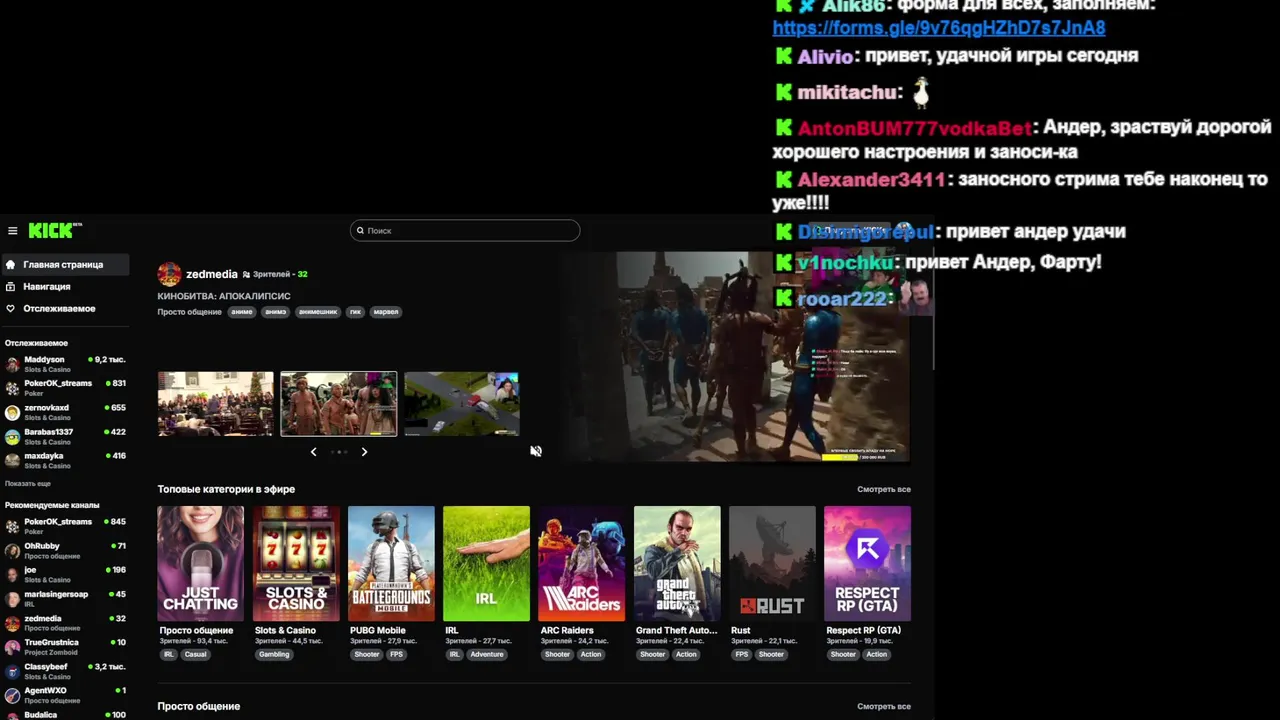This screenshot has width=1280, height=720.
Task: Unmute the featured stream preview
Action: [536, 451]
